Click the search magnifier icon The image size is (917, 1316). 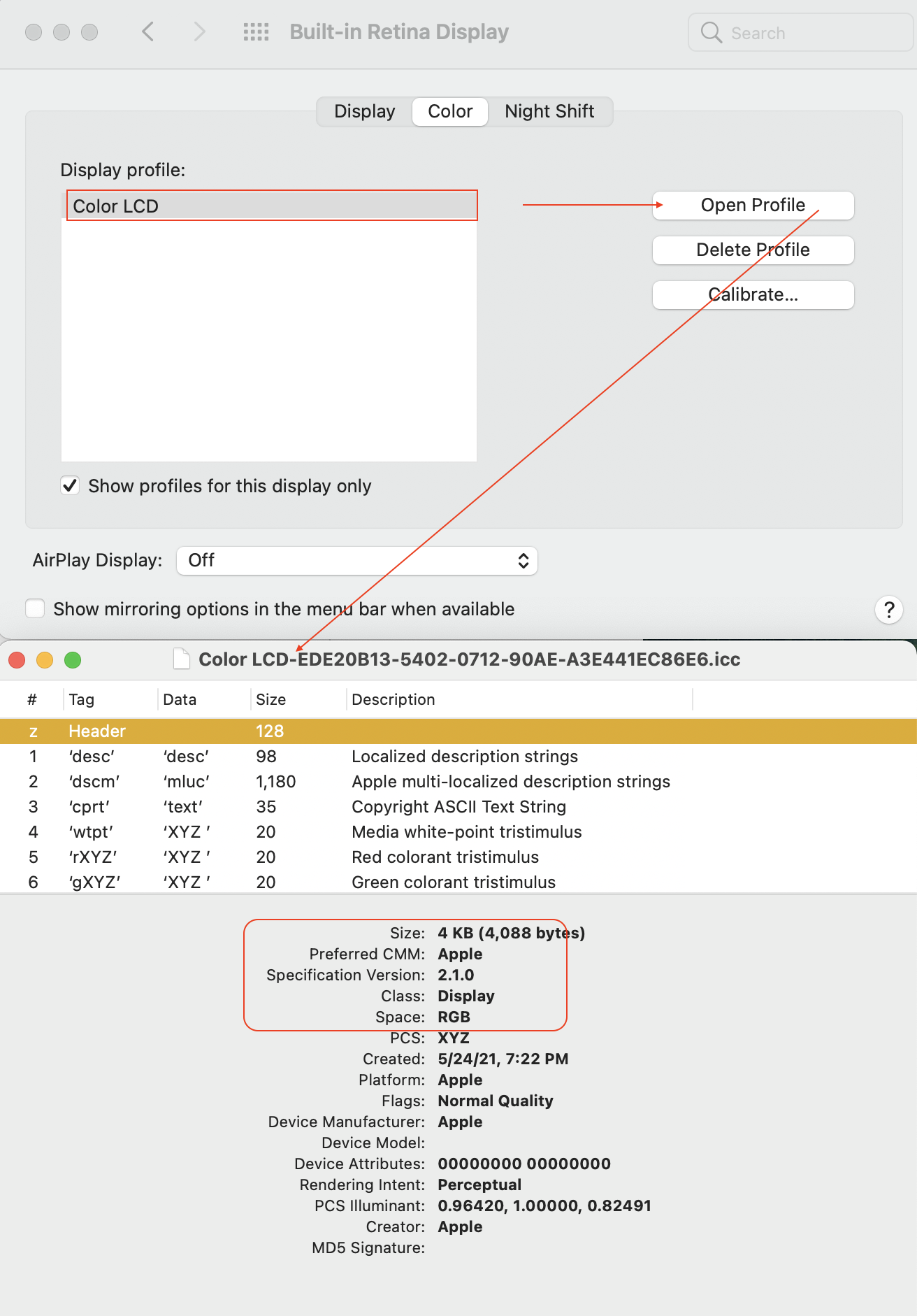pyautogui.click(x=711, y=32)
